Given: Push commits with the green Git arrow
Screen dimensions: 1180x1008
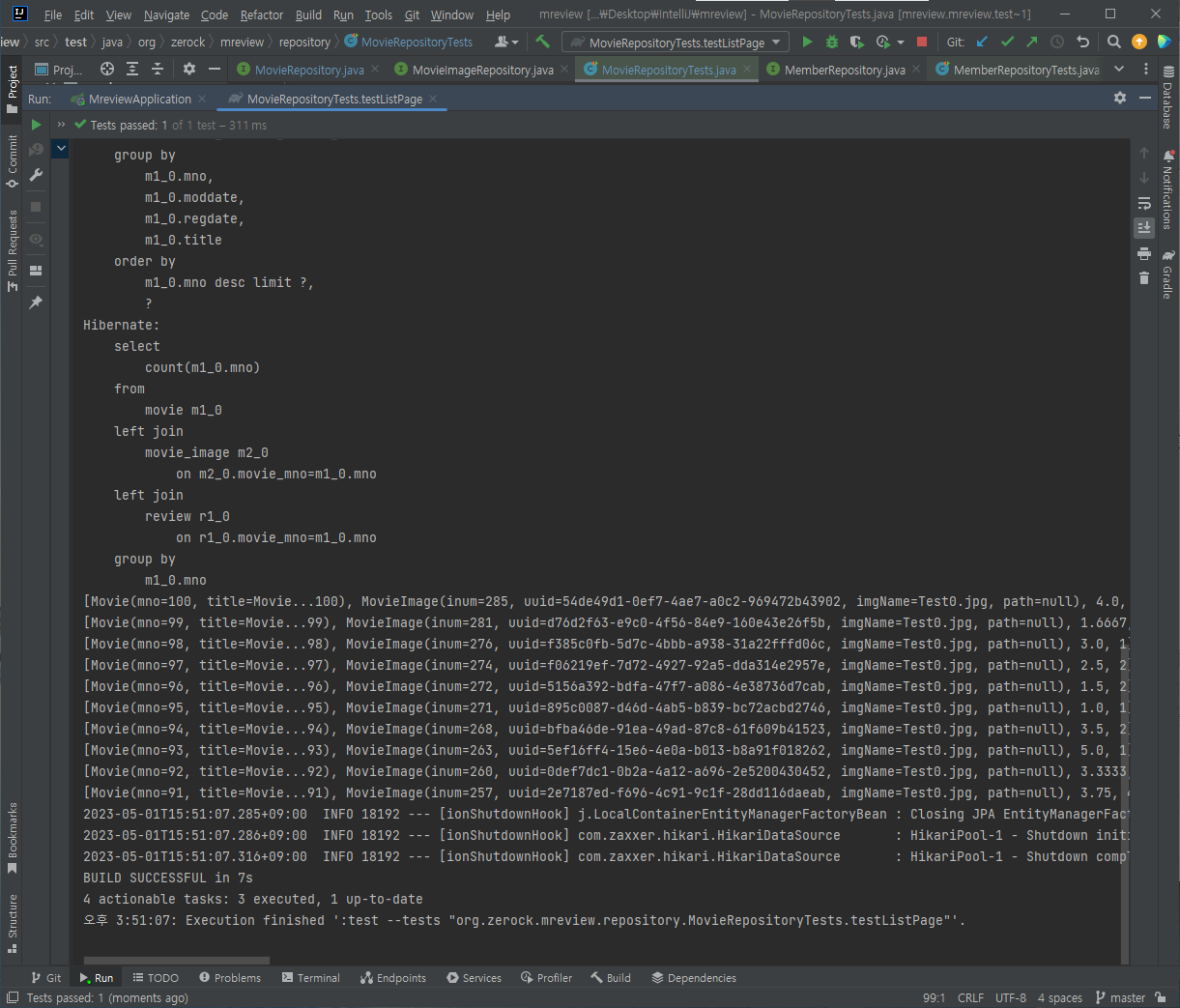Looking at the screenshot, I should (x=1032, y=42).
